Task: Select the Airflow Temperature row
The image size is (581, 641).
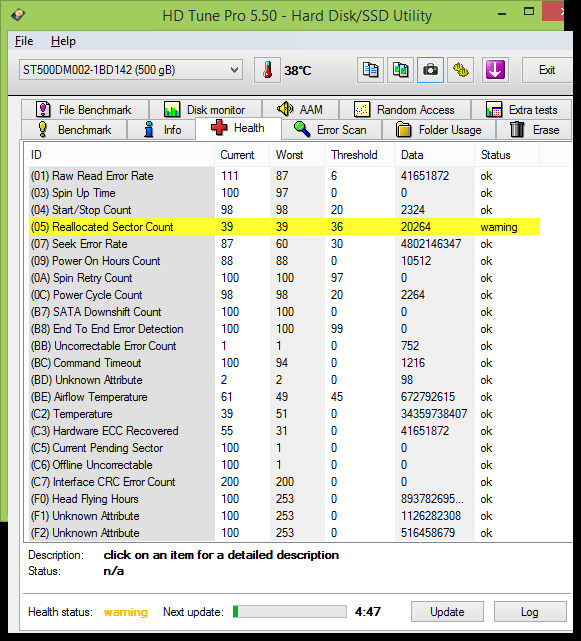Action: (285, 397)
